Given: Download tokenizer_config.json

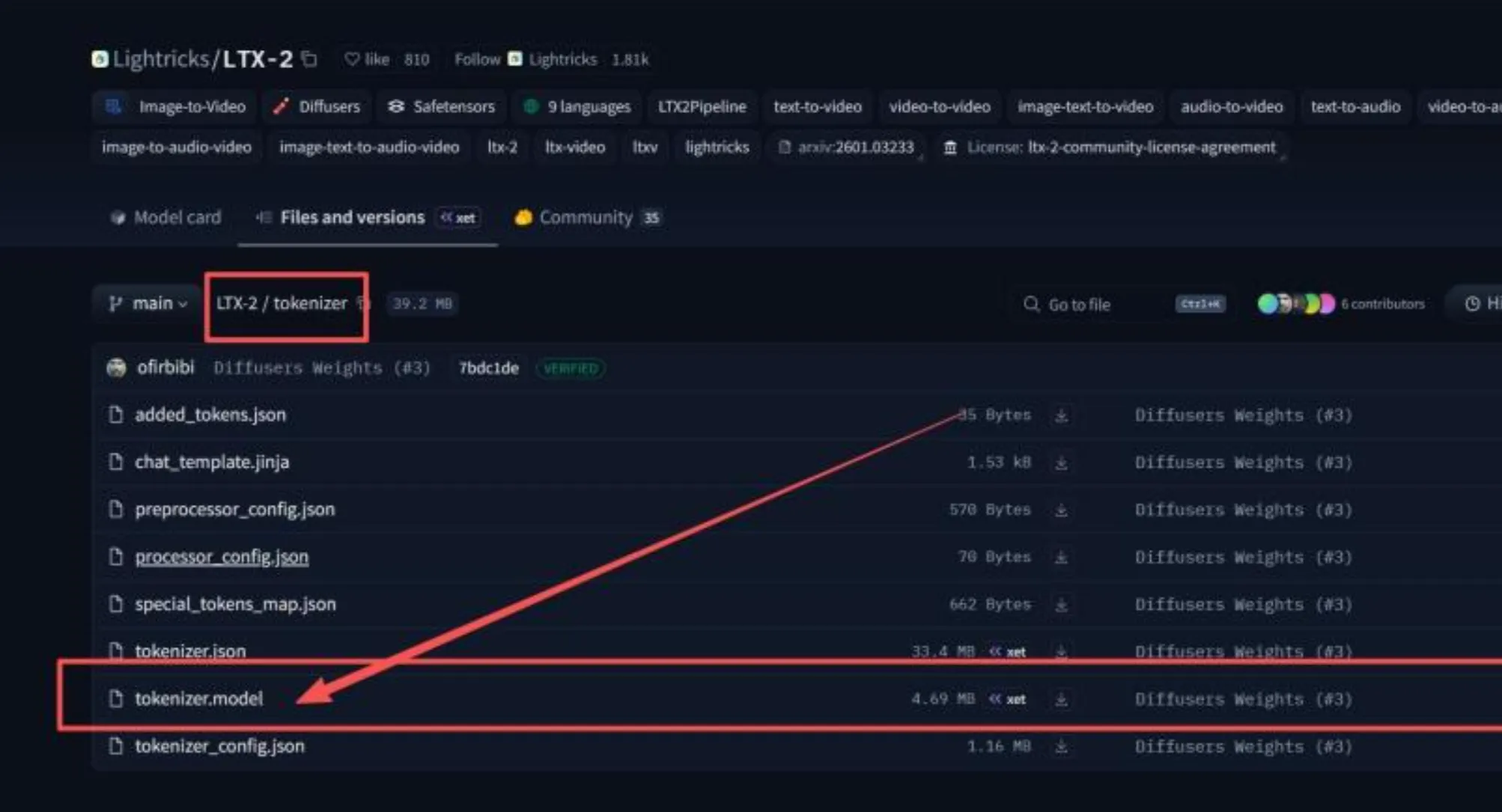Looking at the screenshot, I should pyautogui.click(x=1061, y=746).
